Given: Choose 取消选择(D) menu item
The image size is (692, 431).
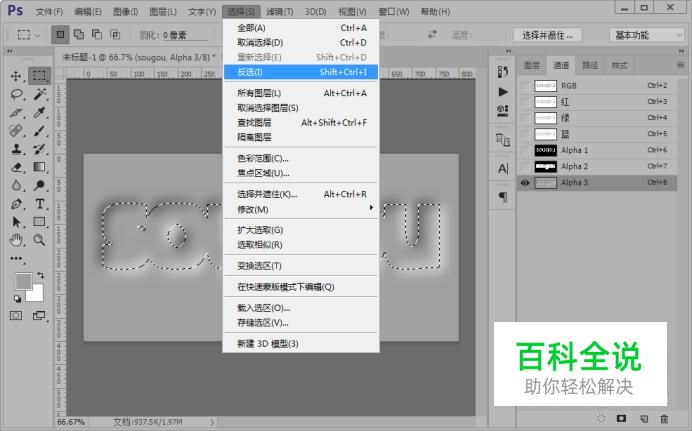Looking at the screenshot, I should [301, 42].
